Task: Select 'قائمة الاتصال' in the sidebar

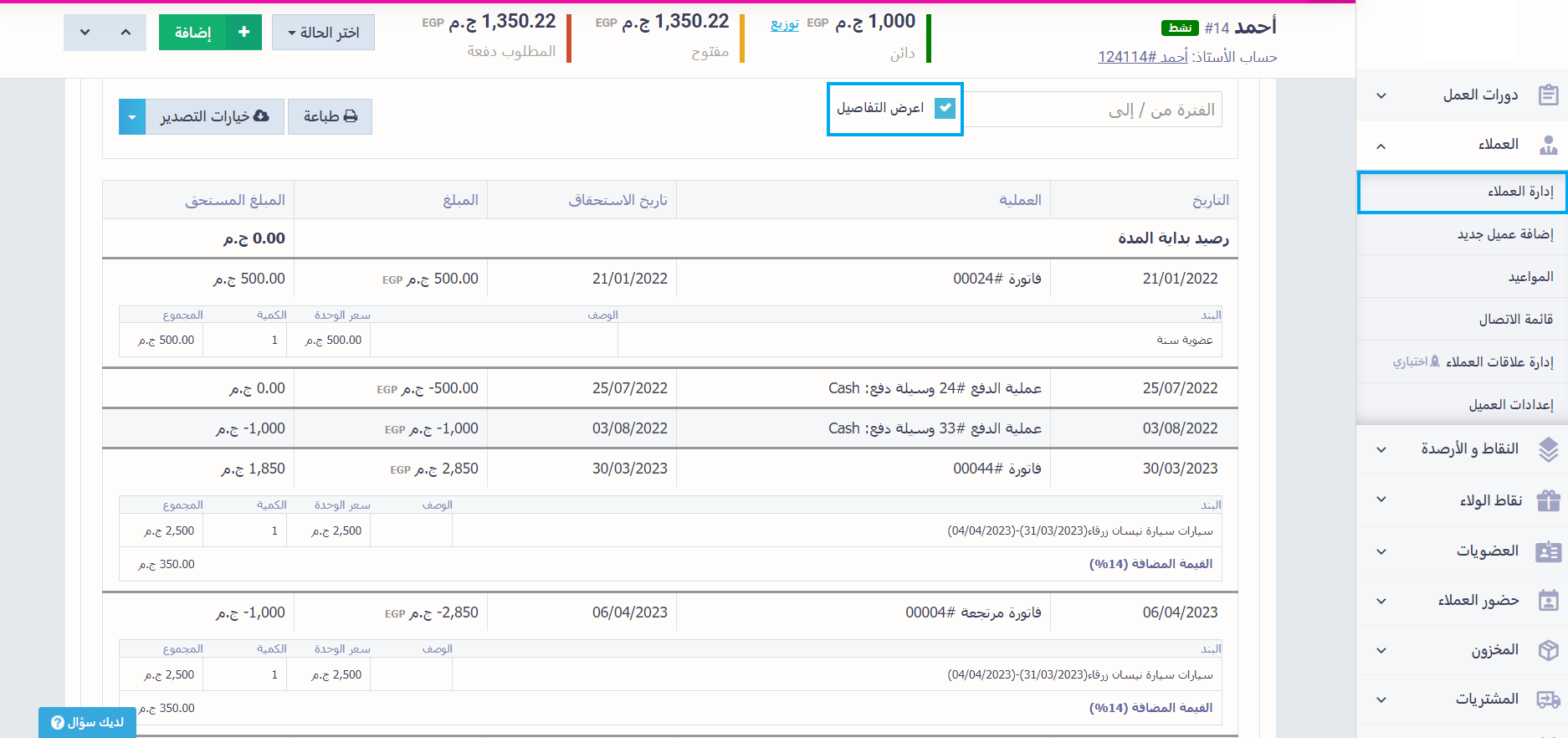Action: tap(1515, 320)
